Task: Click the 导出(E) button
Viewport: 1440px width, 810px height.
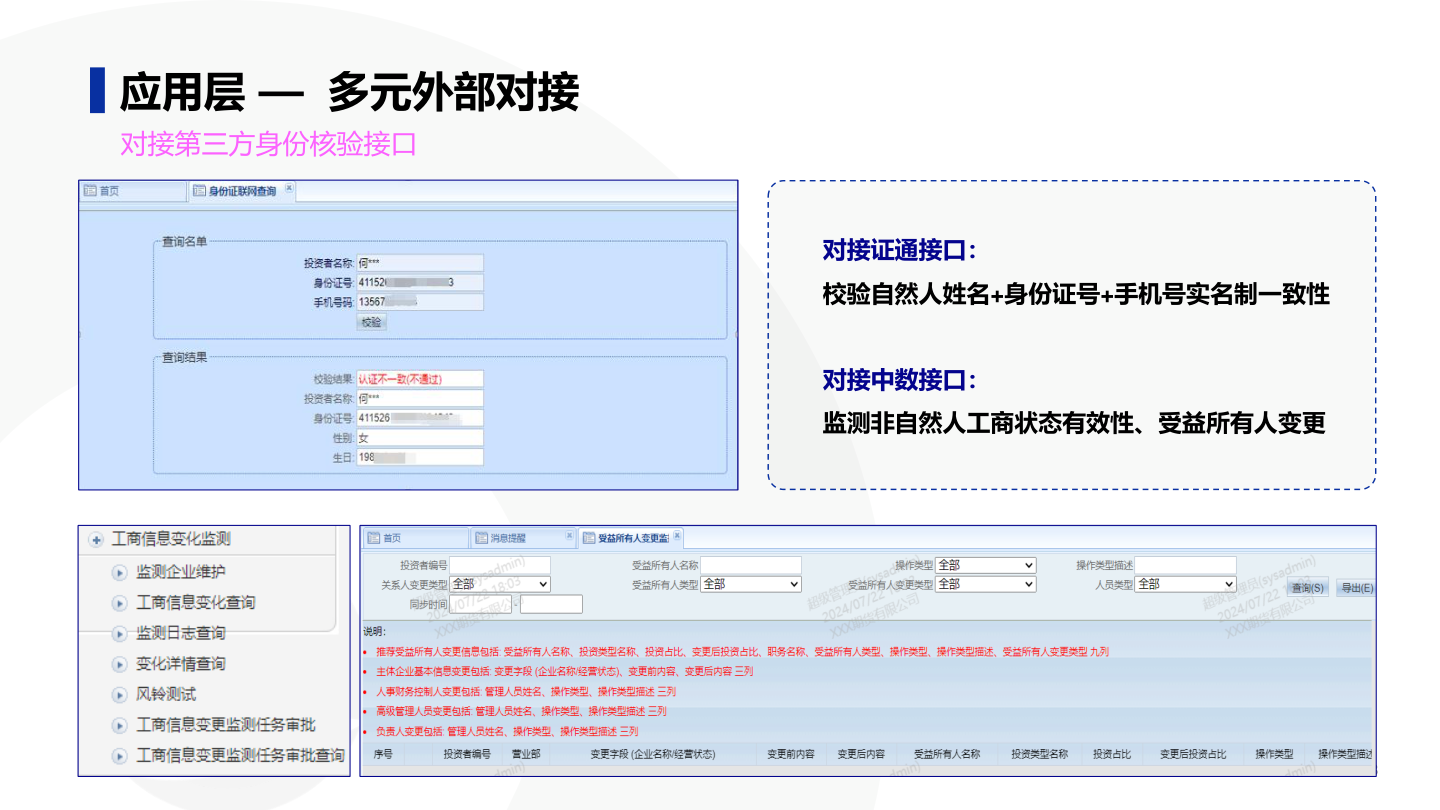Action: pos(1357,588)
